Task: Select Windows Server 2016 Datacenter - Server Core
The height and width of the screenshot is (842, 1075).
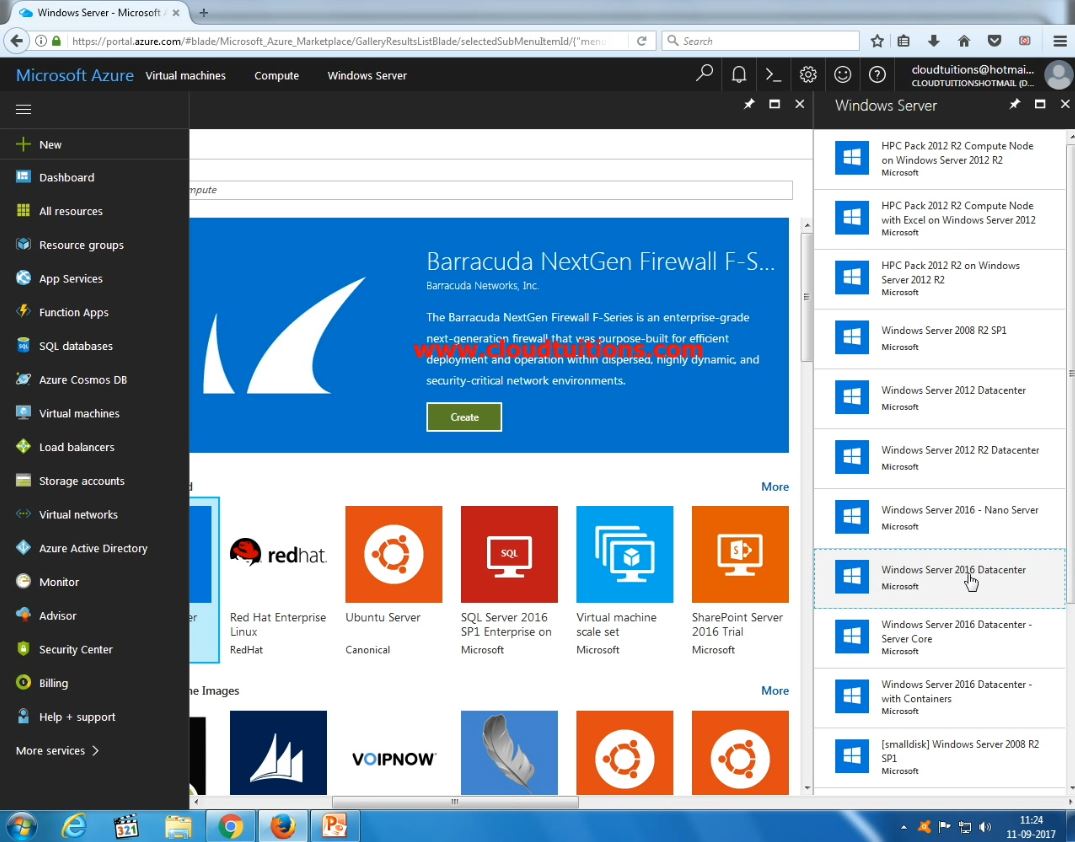Action: (x=939, y=638)
